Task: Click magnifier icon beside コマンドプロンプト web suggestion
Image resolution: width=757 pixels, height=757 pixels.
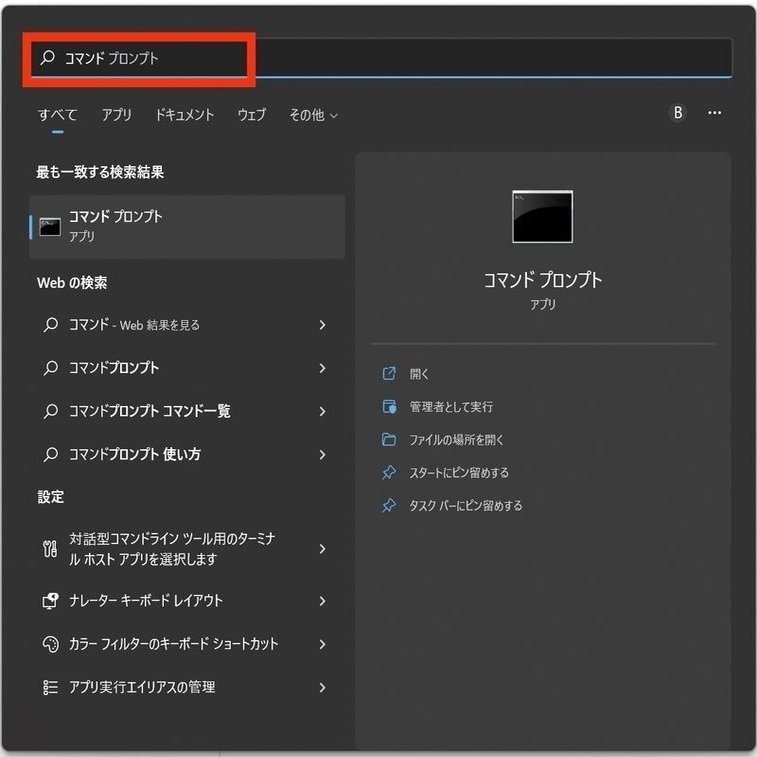Action: [x=51, y=368]
